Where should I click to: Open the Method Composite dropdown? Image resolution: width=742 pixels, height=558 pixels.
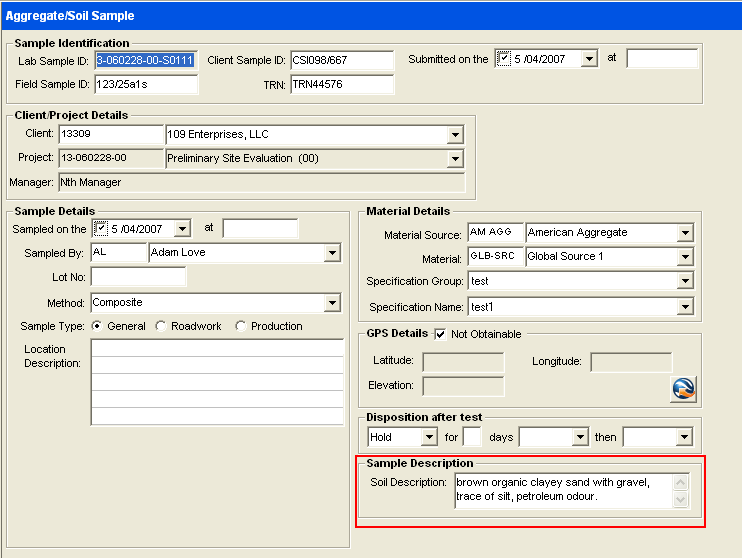(x=332, y=302)
